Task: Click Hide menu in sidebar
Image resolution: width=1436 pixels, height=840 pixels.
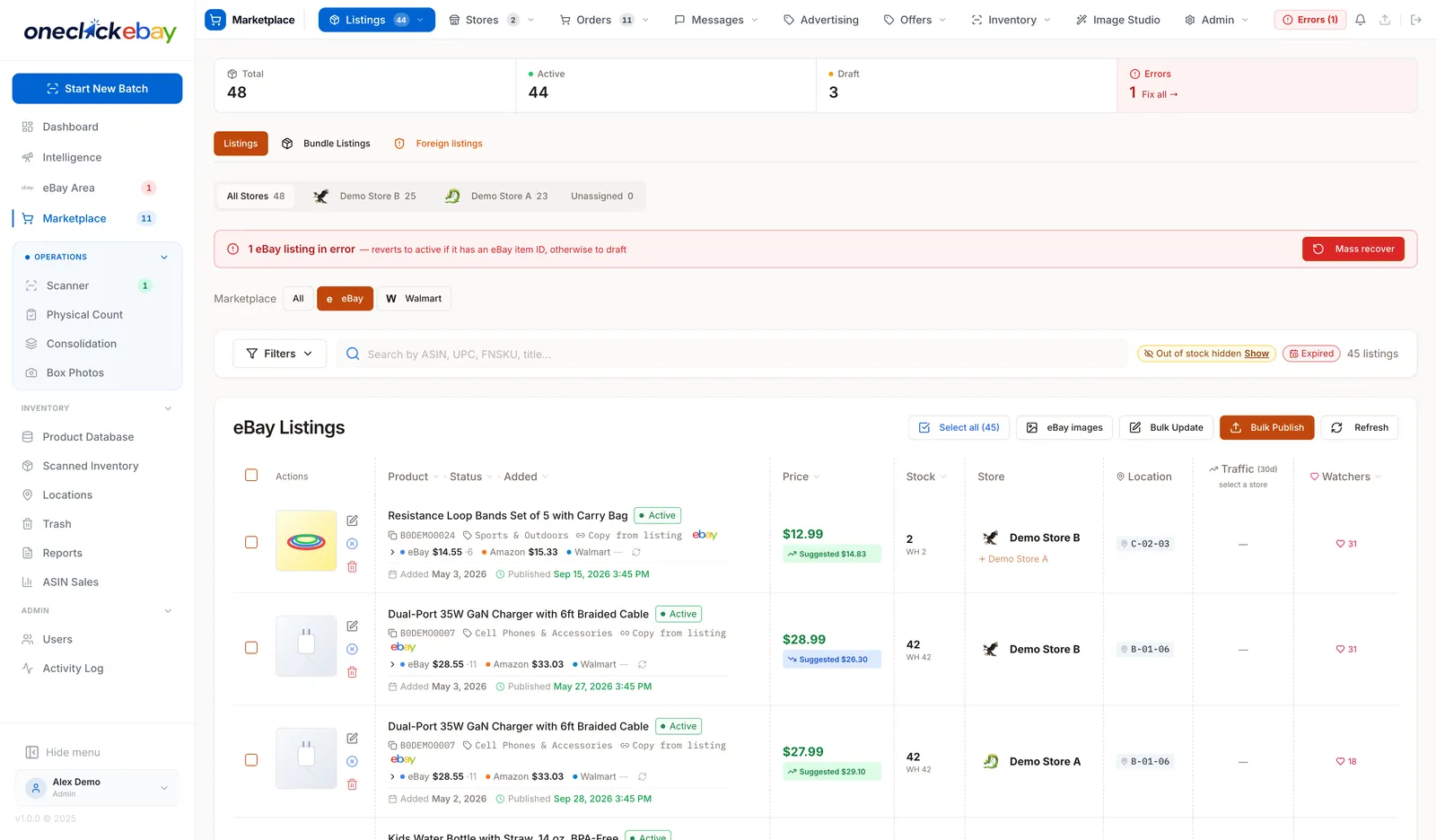Action: click(x=63, y=752)
